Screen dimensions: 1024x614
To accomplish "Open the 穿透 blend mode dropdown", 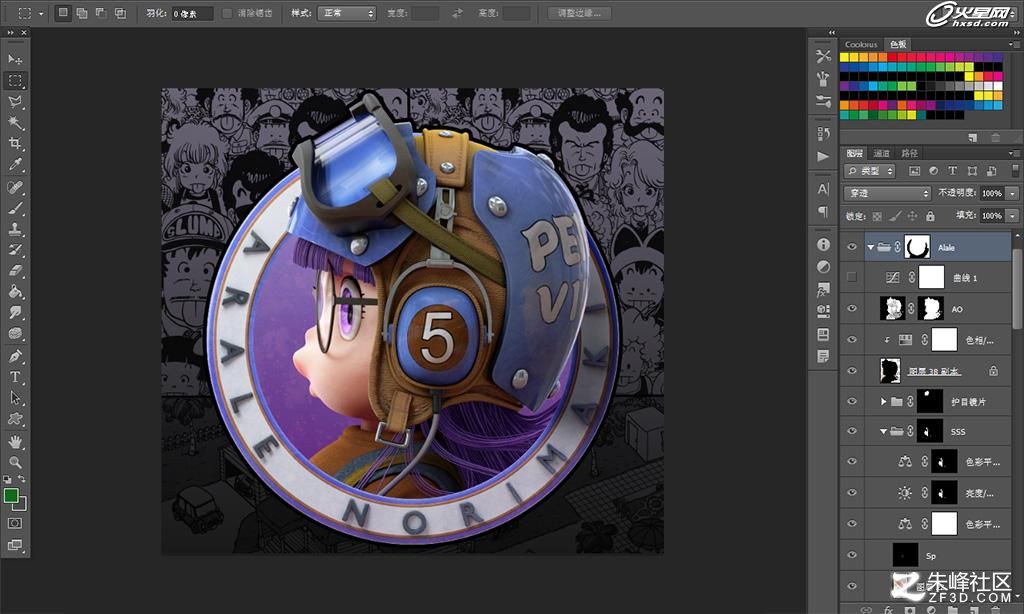I will click(887, 193).
